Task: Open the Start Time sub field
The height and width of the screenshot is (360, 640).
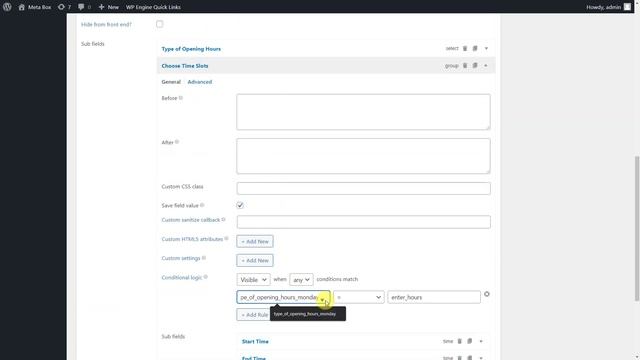Action: point(255,341)
